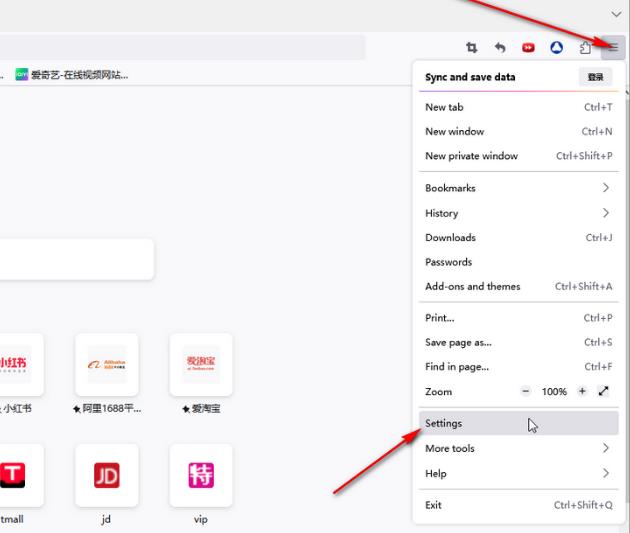630x533 pixels.
Task: Open Passwords from the menu
Action: click(x=519, y=262)
